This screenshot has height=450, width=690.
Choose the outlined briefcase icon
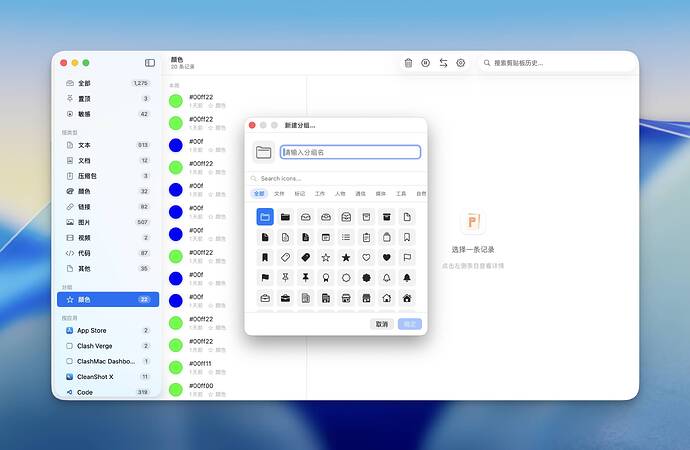point(265,298)
